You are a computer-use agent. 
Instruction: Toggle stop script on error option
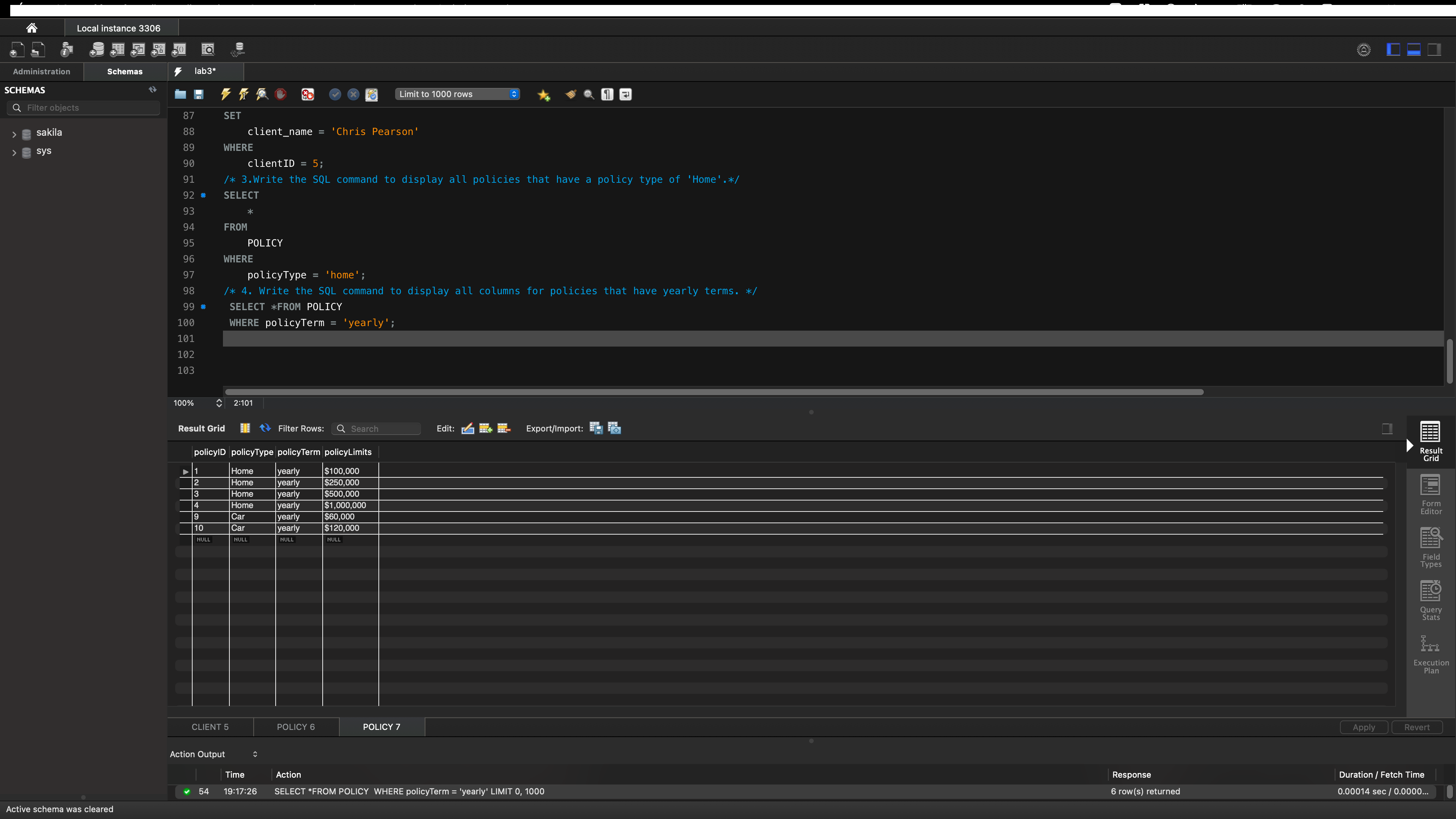307,94
